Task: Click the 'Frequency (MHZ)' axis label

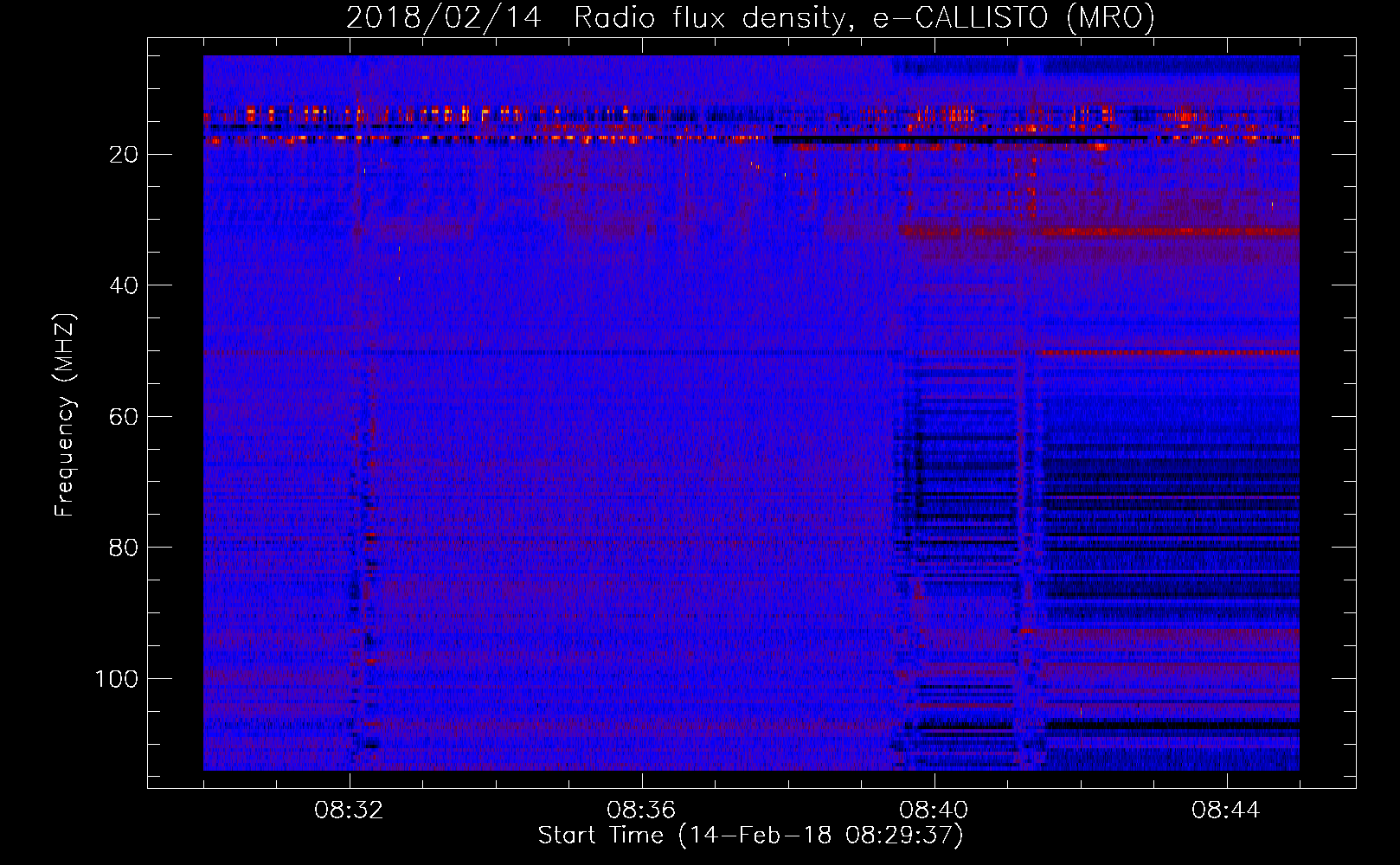Action: (x=65, y=414)
